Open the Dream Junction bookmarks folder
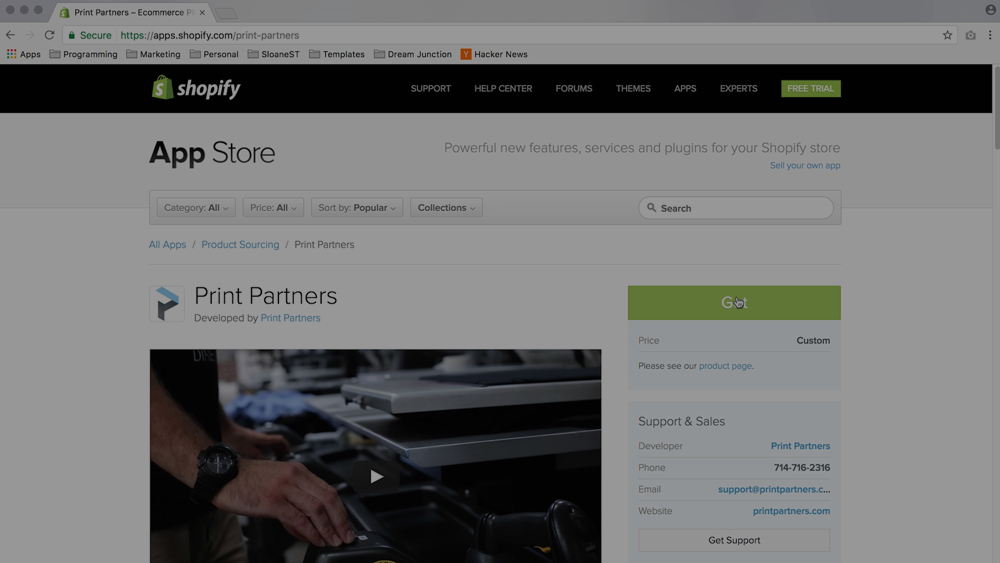 click(x=413, y=54)
